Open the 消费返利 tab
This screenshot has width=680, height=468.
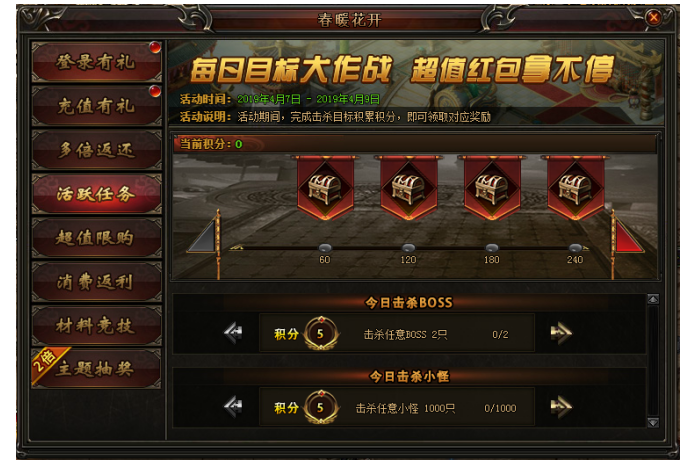click(x=97, y=282)
